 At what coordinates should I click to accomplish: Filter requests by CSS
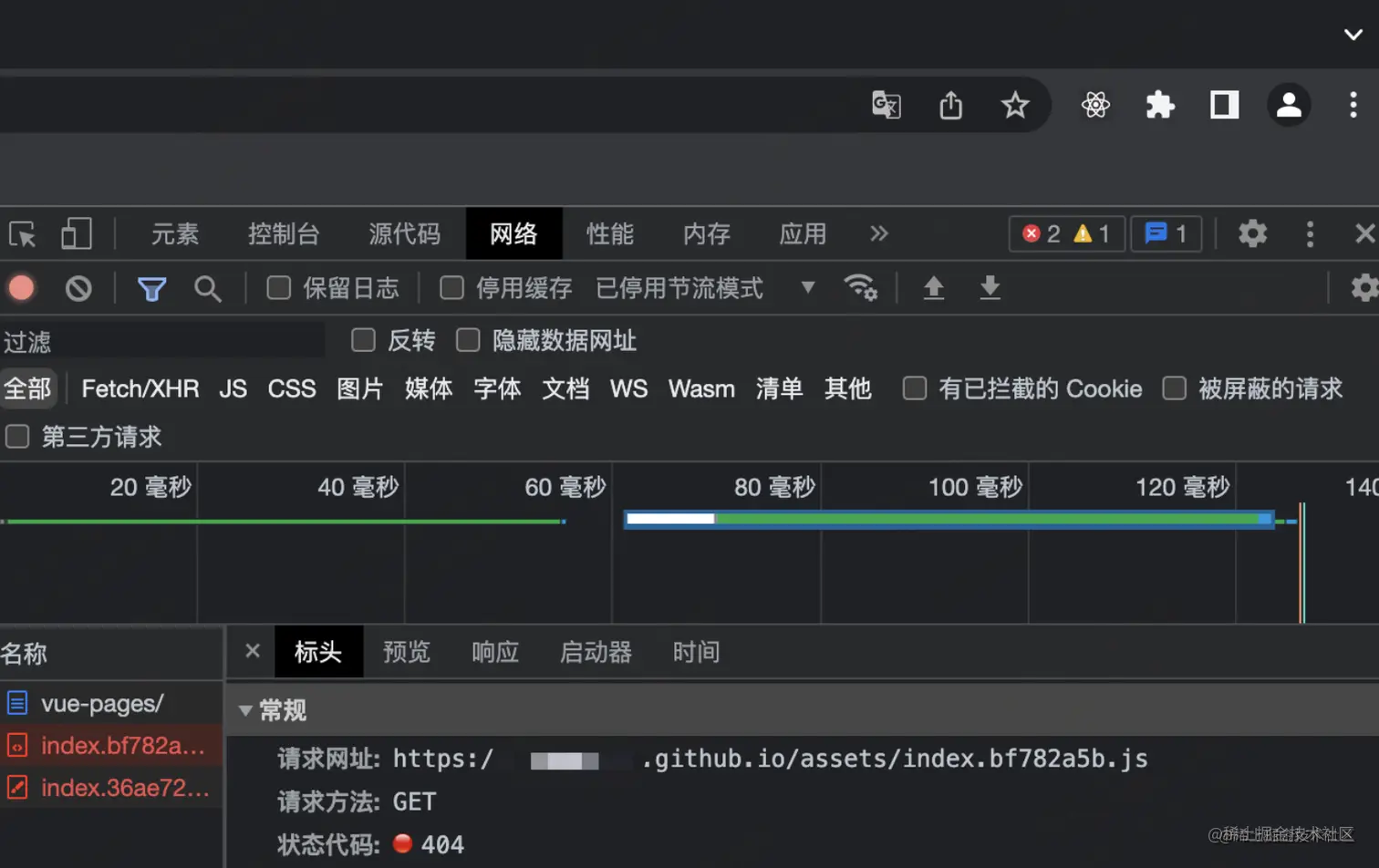pos(292,388)
